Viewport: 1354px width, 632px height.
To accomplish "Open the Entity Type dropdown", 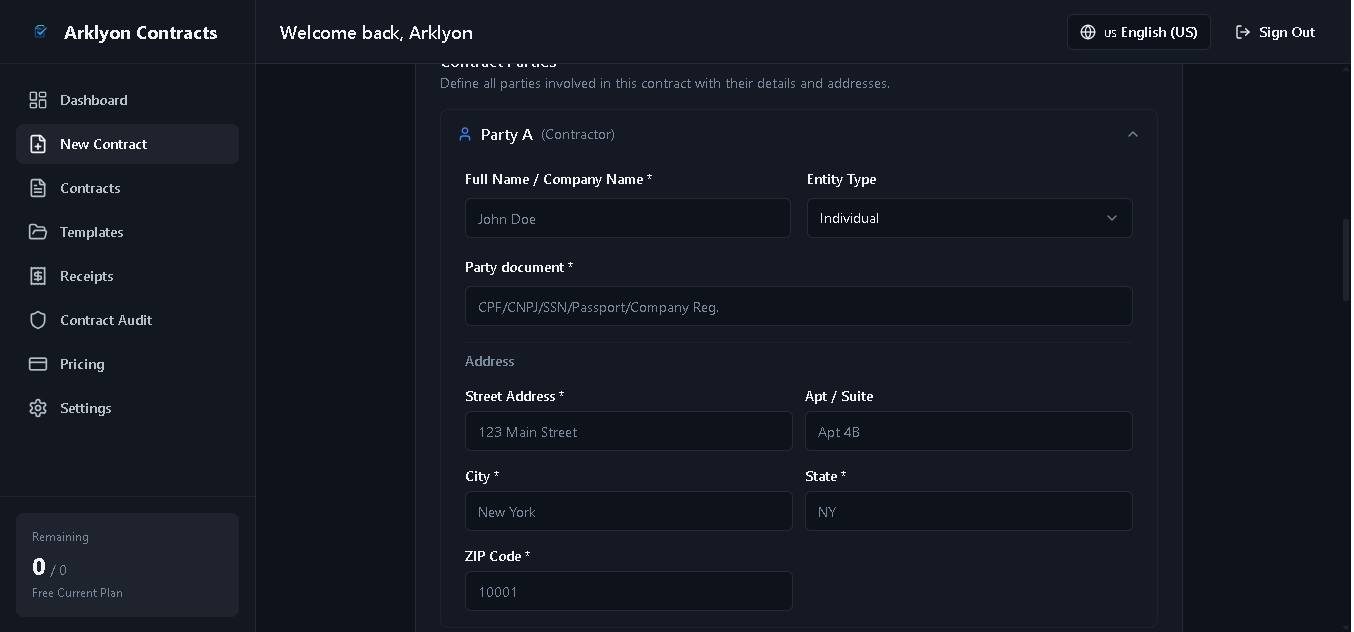I will click(x=969, y=218).
